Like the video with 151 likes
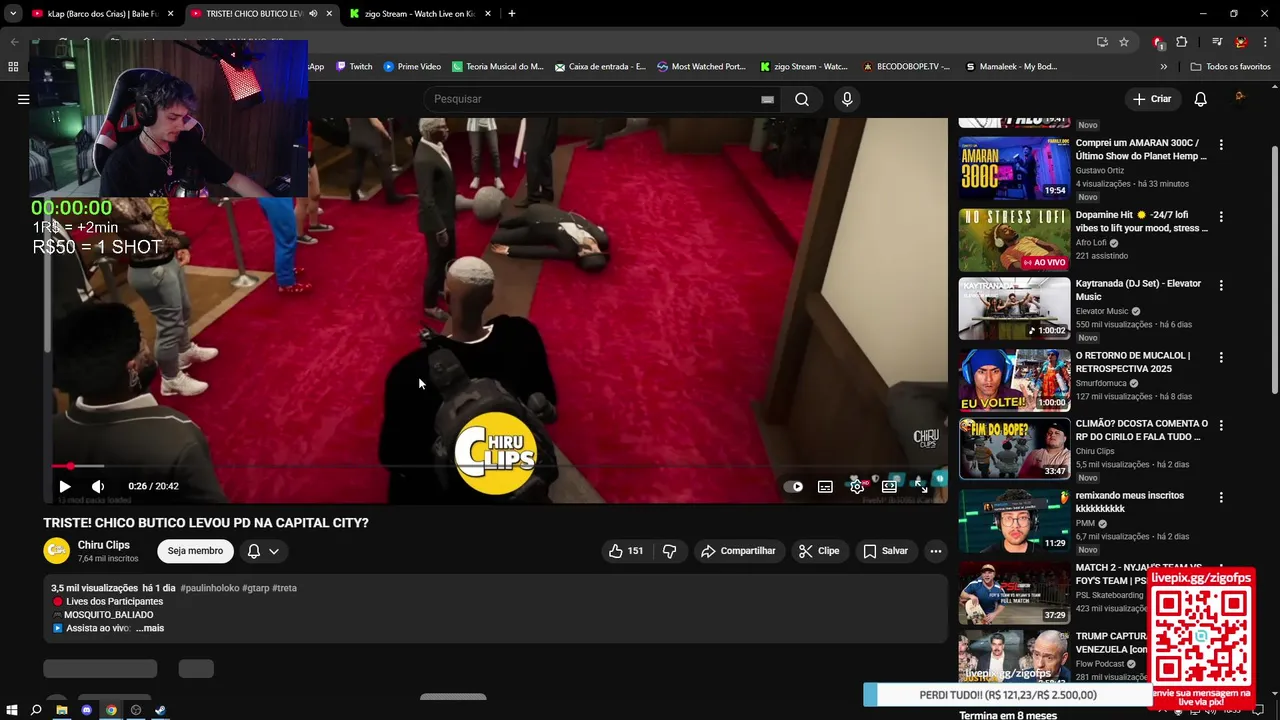Screen dimensions: 1280x720 coord(626,551)
